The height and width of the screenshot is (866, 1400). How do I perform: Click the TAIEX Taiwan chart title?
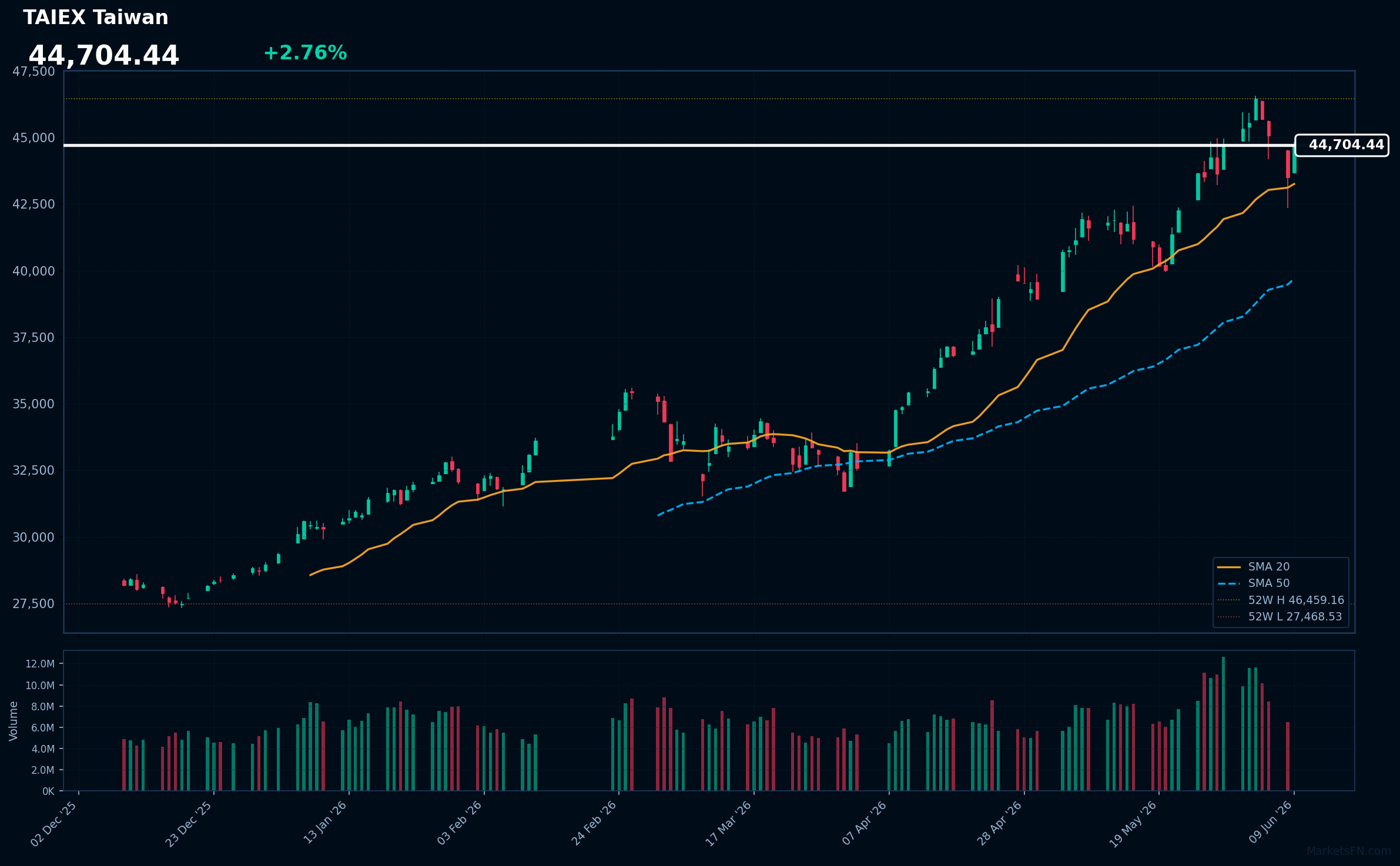coord(96,18)
